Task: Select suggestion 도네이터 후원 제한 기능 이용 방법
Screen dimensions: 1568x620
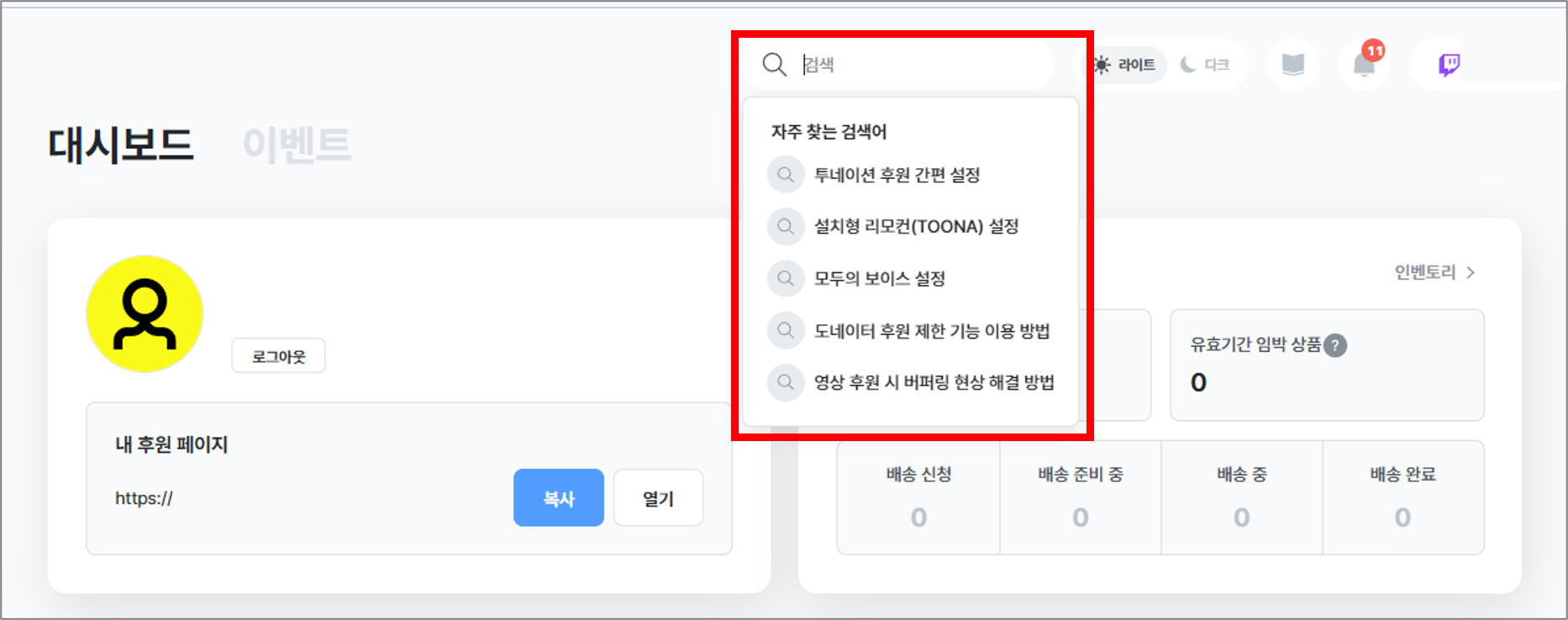Action: [931, 331]
